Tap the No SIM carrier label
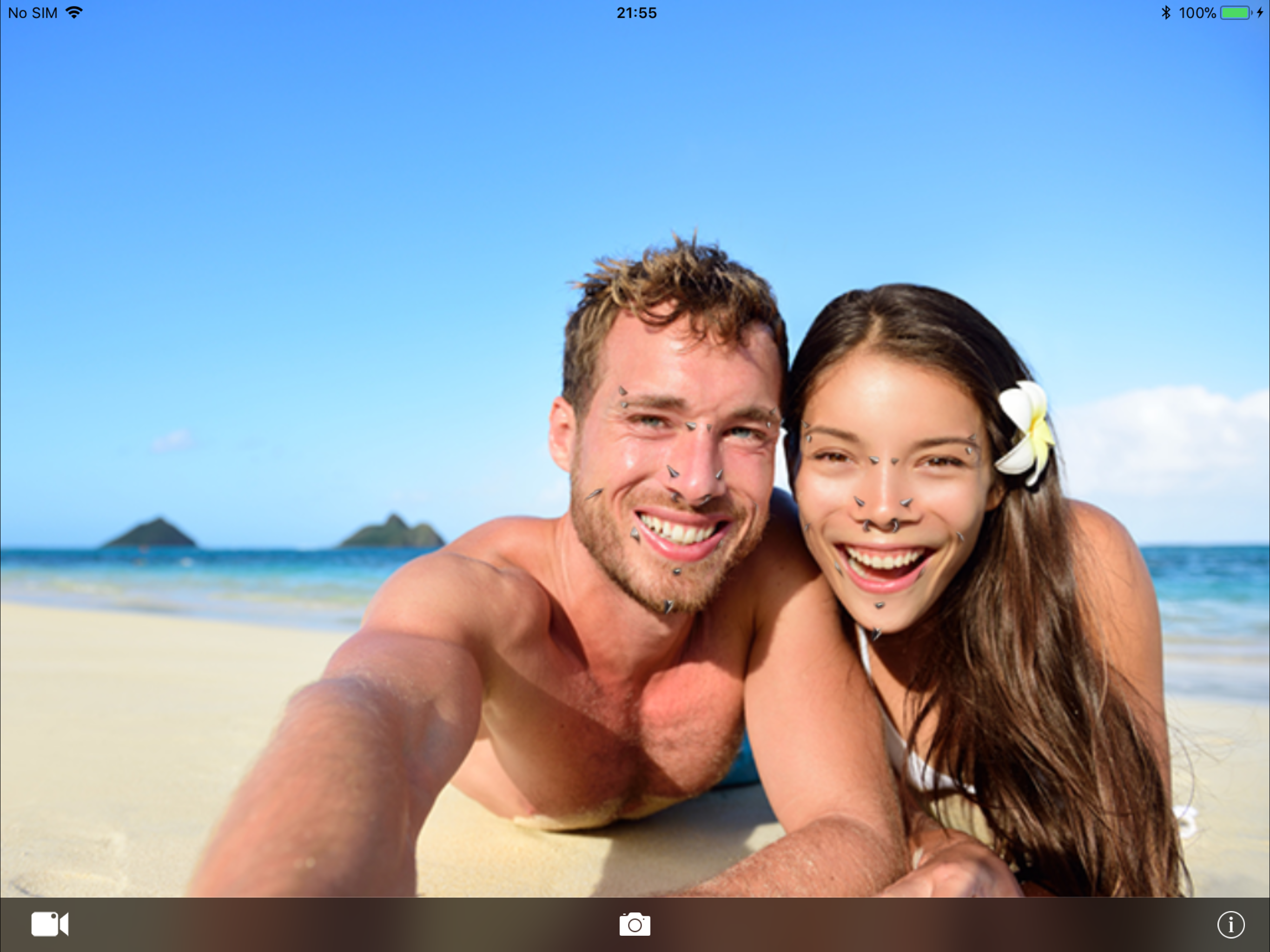The height and width of the screenshot is (952, 1270). tap(33, 13)
